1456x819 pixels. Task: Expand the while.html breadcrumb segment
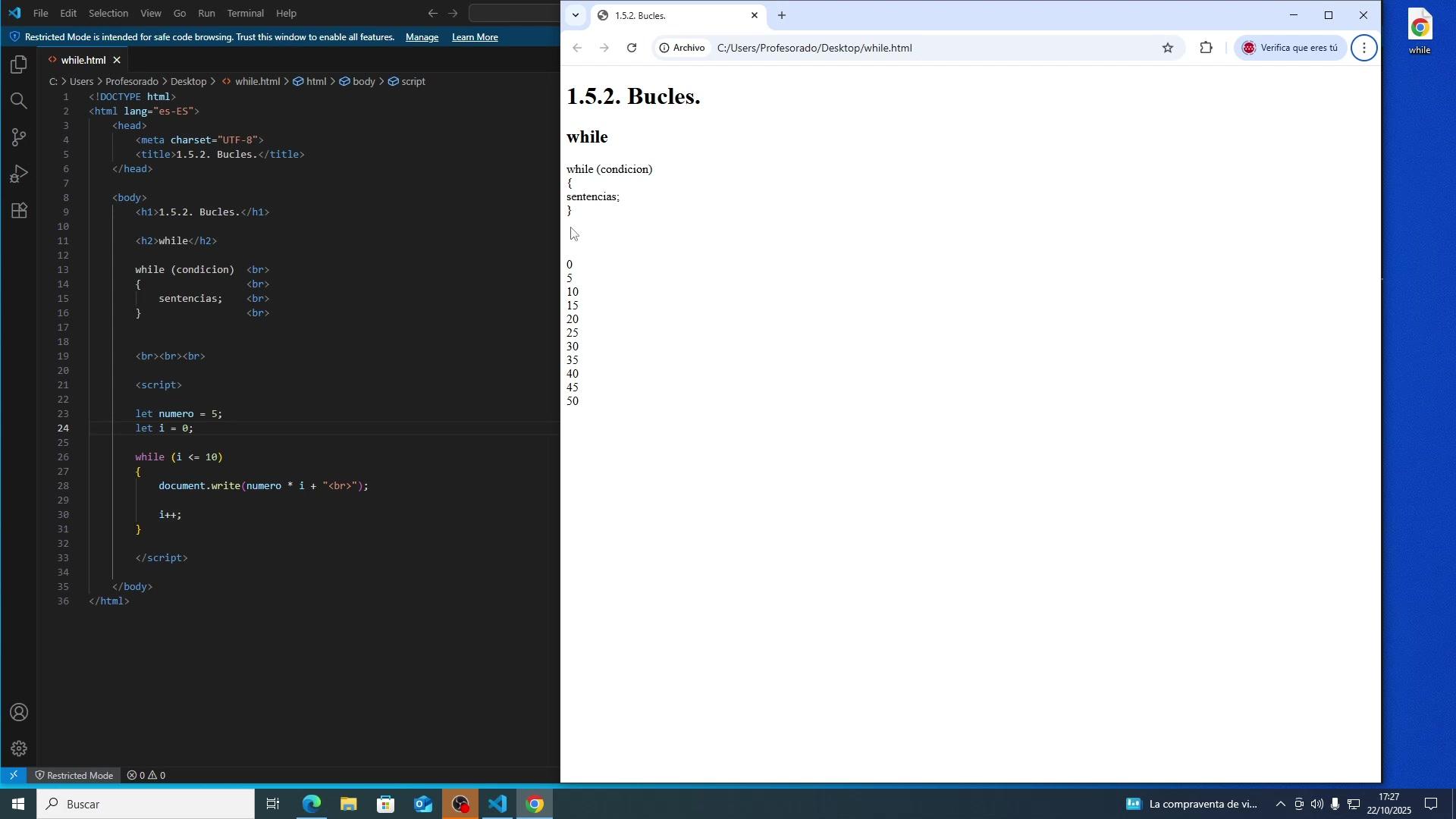pos(251,81)
